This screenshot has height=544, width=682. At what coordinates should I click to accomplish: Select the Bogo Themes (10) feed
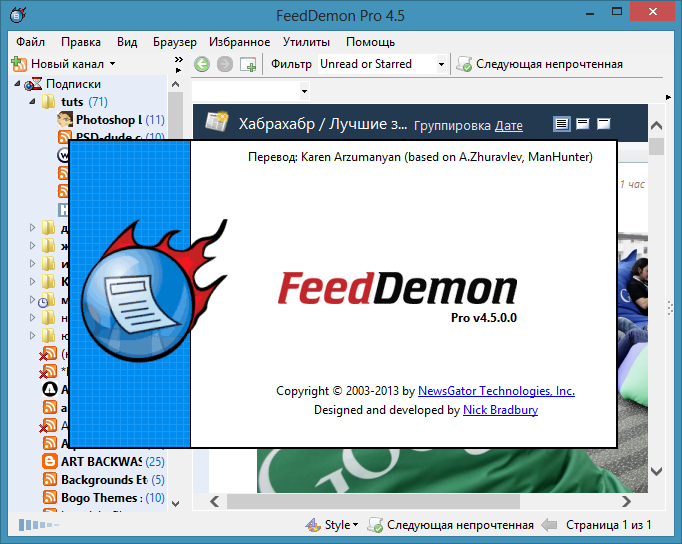[x=103, y=498]
